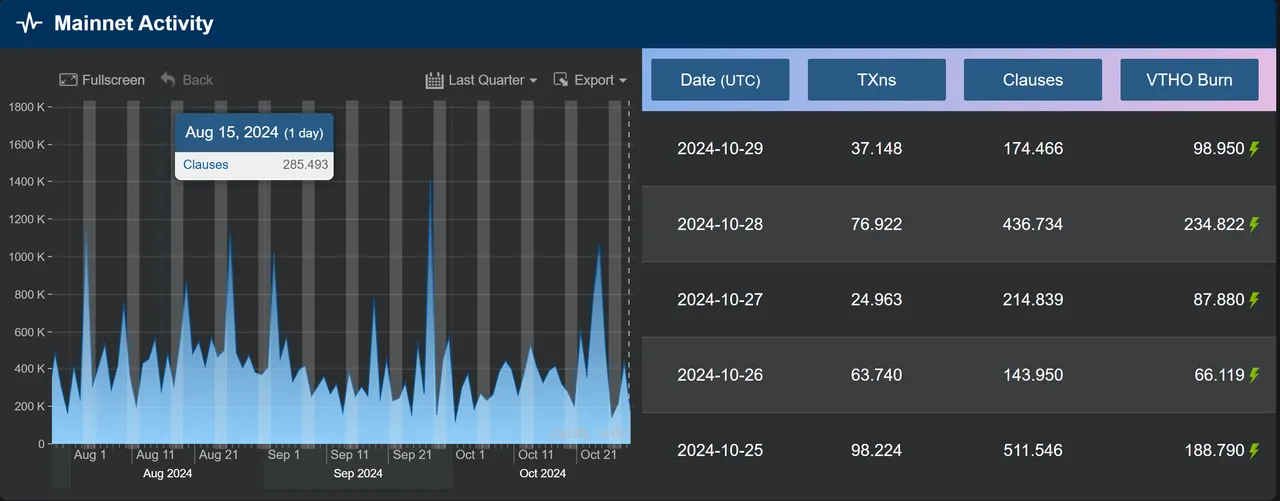
Task: Select the VTHO Burn column header button
Action: 1189,79
